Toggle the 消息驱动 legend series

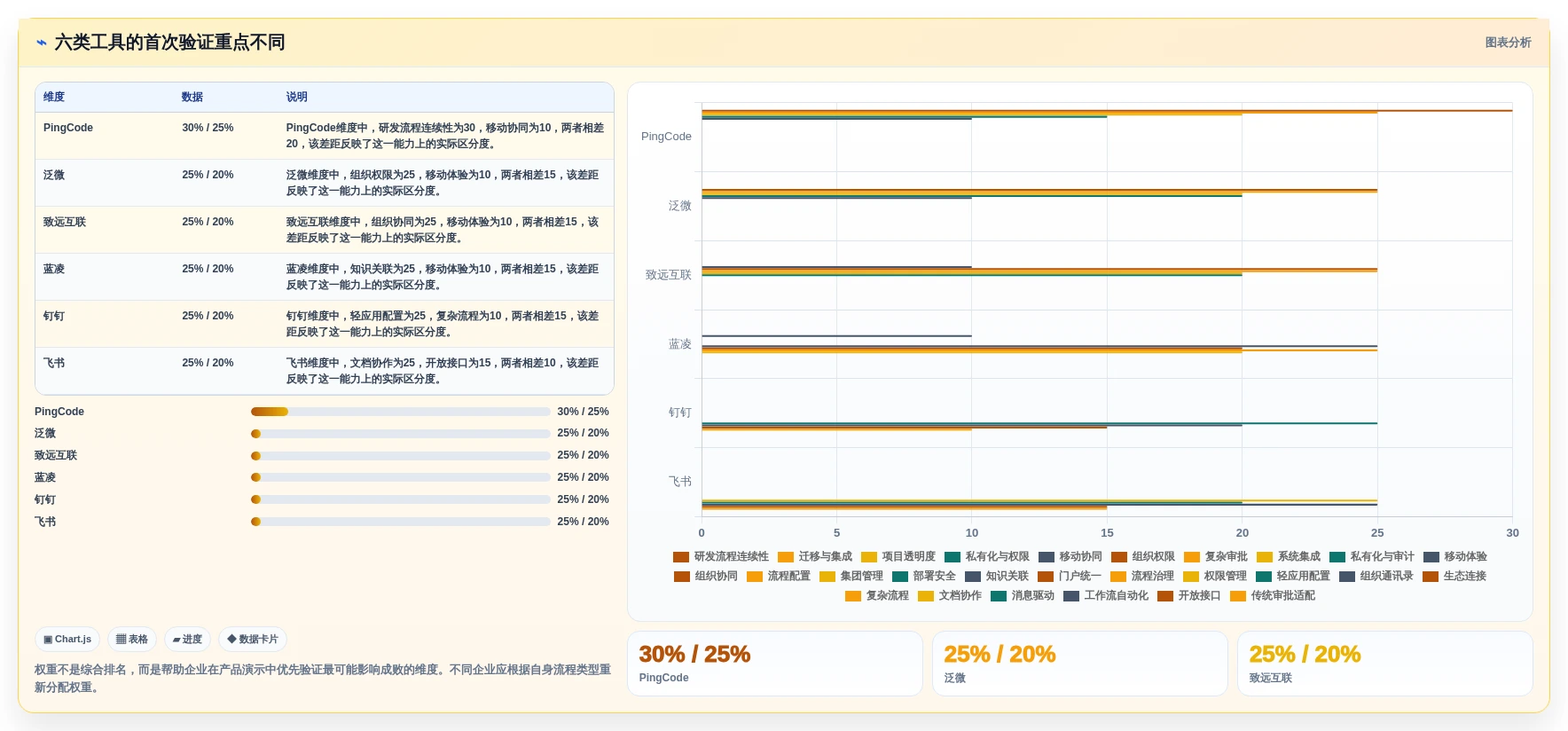click(x=1023, y=595)
